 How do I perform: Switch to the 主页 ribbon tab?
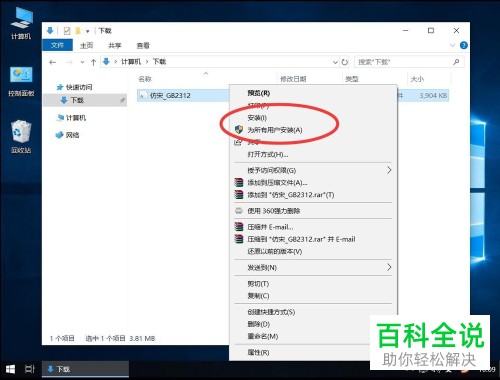87,45
